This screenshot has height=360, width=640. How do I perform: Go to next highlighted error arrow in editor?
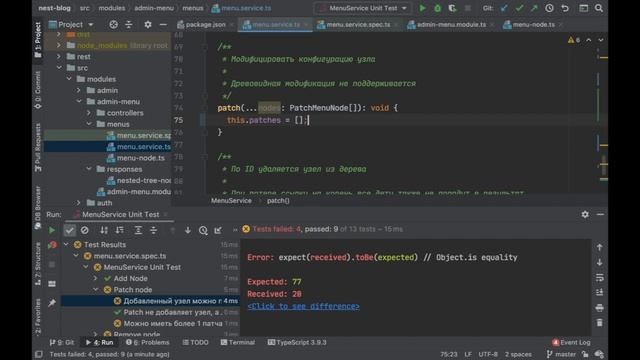[x=600, y=40]
